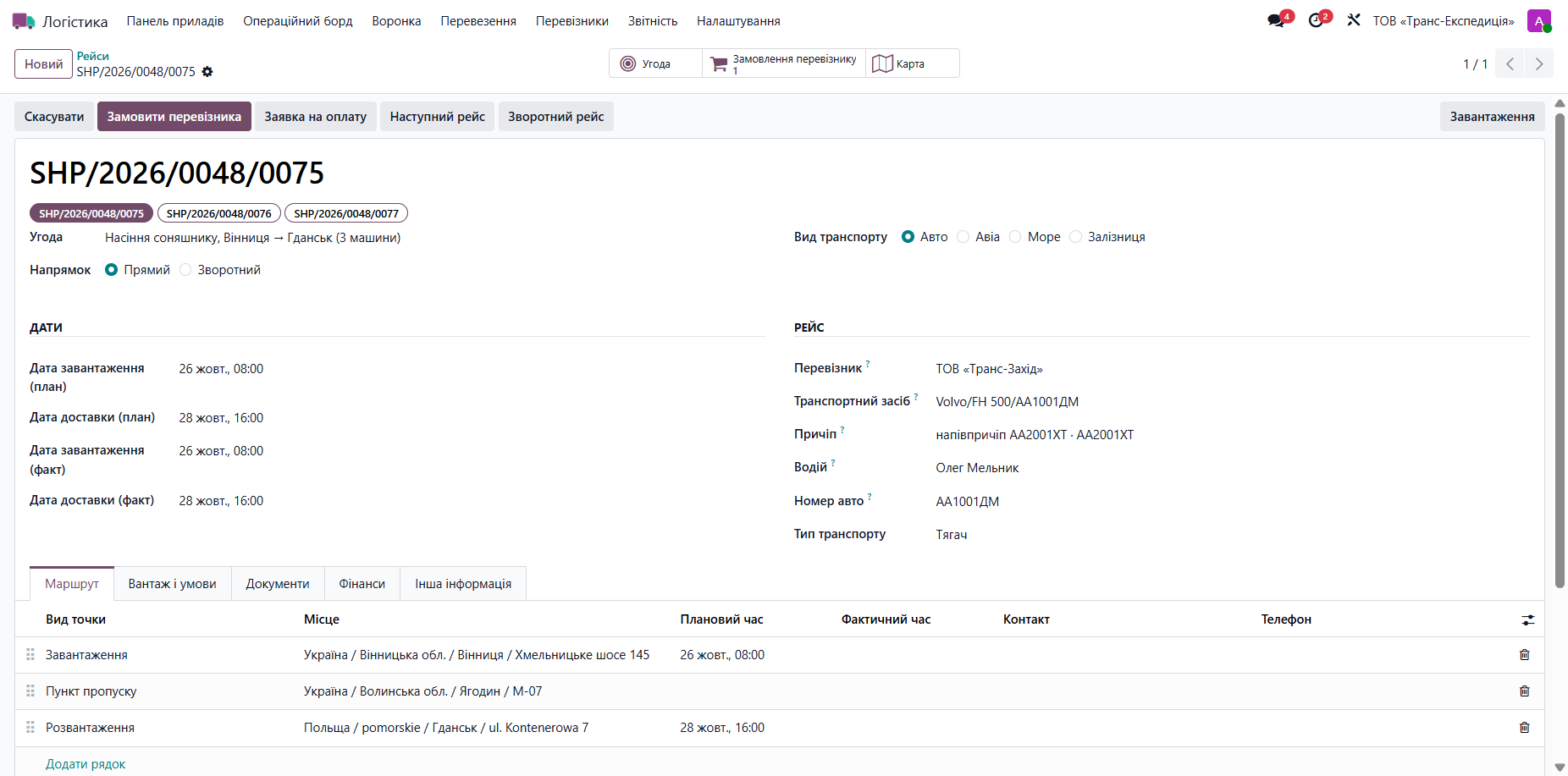
Task: Go to the previous record arrow
Action: coord(1510,63)
